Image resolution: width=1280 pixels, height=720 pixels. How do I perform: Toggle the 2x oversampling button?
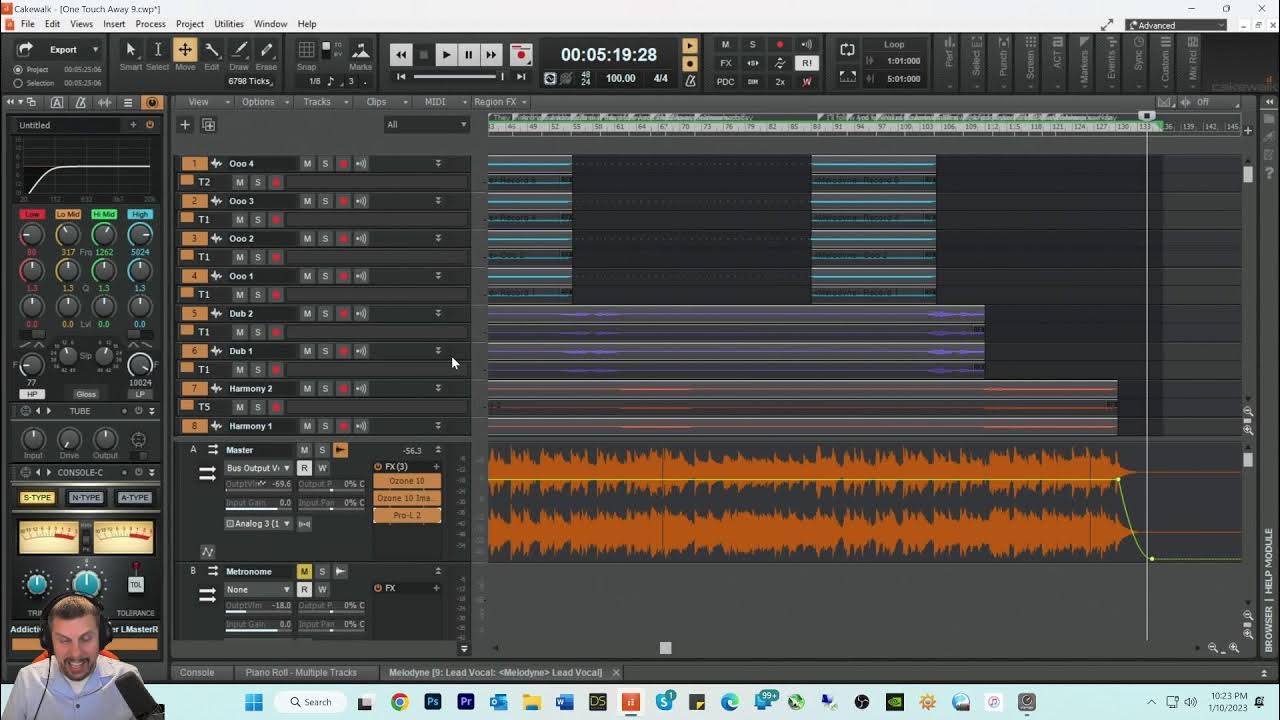779,81
